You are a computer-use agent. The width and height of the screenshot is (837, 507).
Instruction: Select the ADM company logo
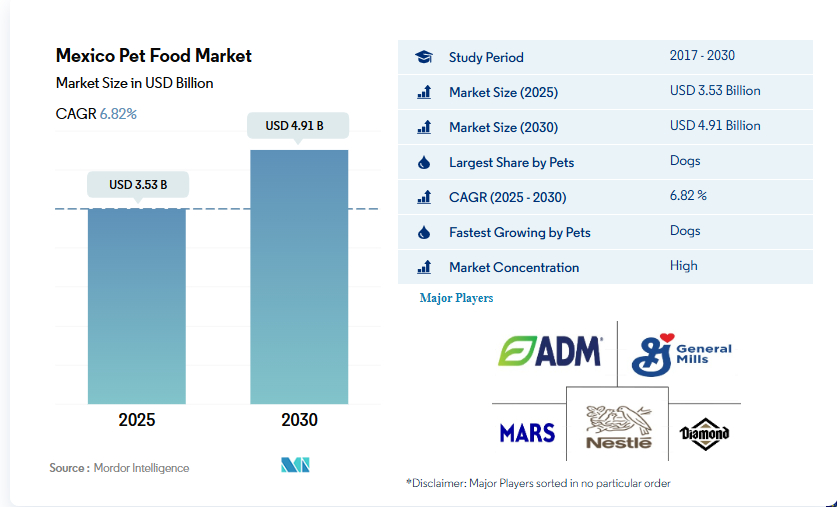pos(550,350)
